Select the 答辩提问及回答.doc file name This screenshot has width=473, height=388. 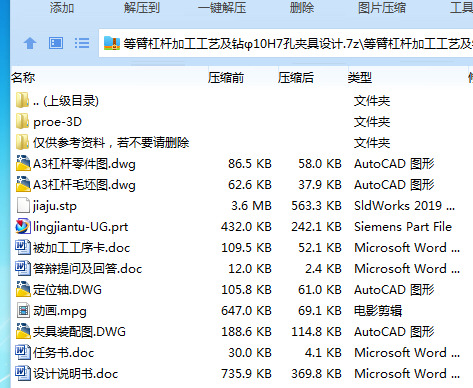point(88,269)
